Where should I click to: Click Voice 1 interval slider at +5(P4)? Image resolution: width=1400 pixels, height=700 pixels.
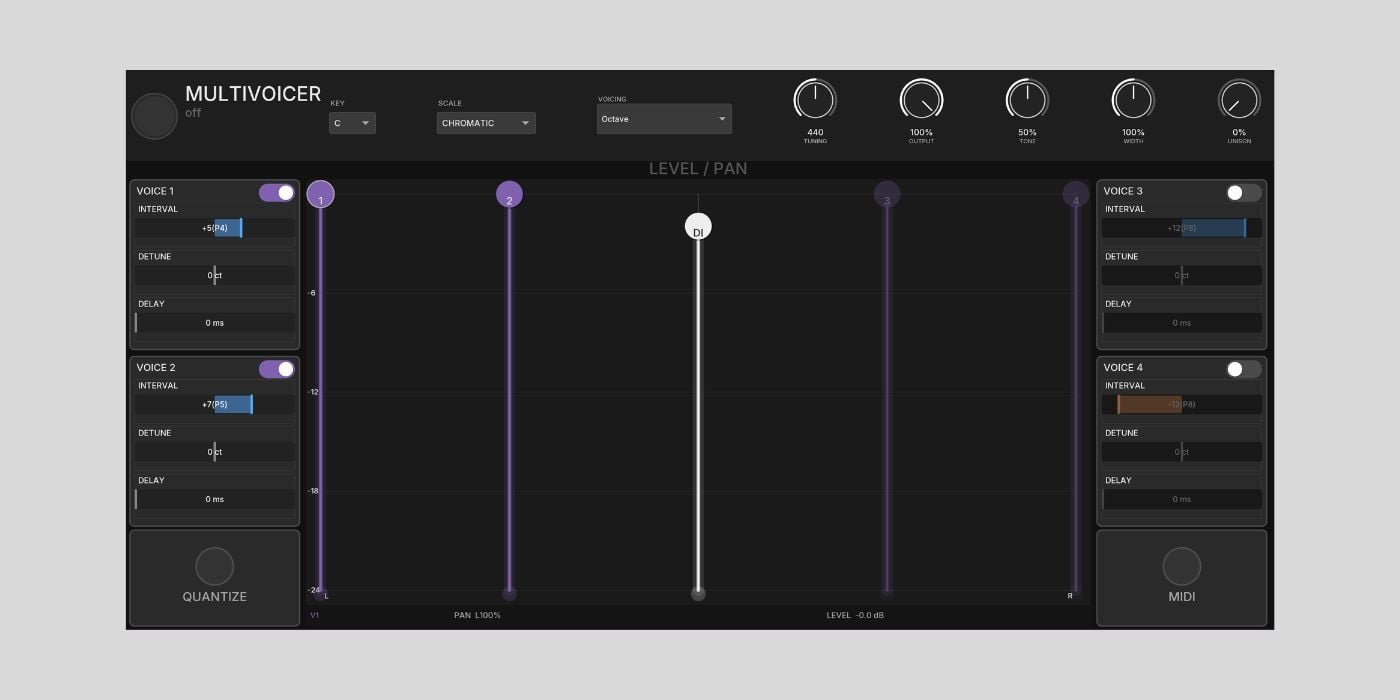215,228
